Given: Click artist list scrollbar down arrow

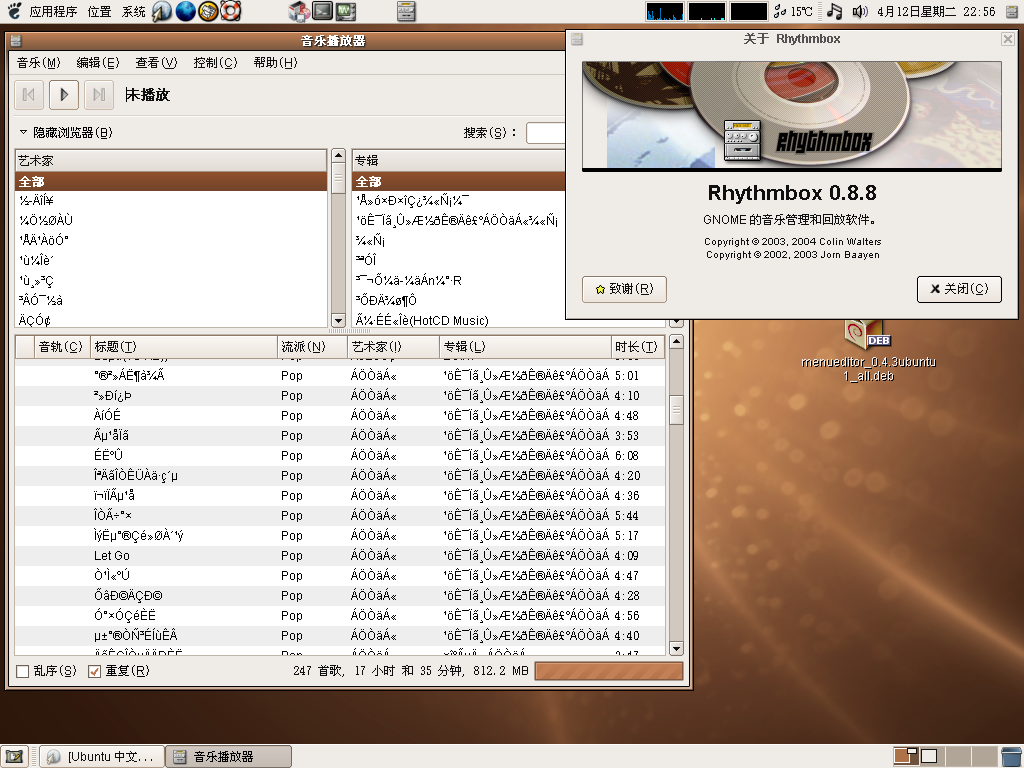Looking at the screenshot, I should pyautogui.click(x=338, y=321).
